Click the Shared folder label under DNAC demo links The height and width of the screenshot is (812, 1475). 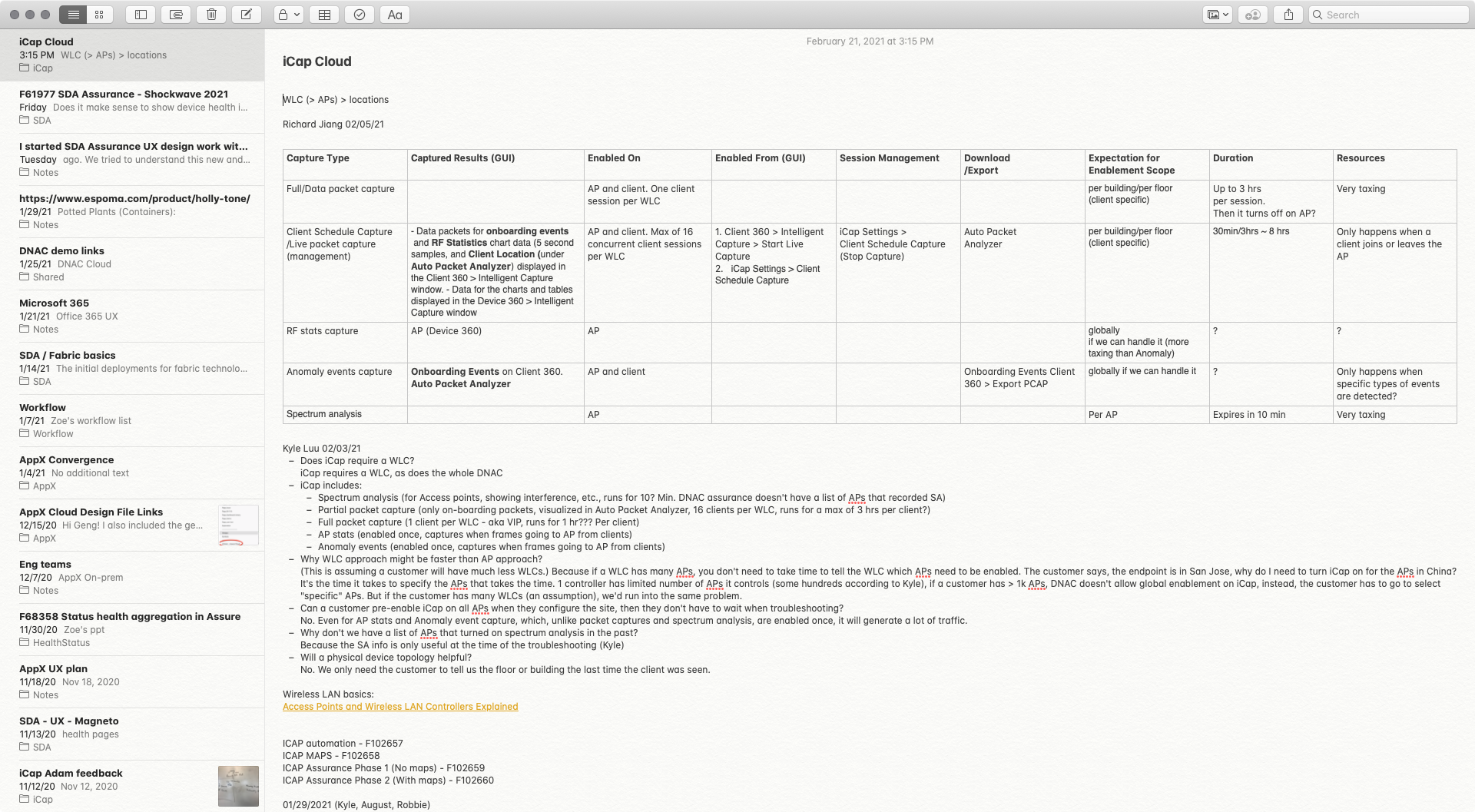click(x=41, y=277)
